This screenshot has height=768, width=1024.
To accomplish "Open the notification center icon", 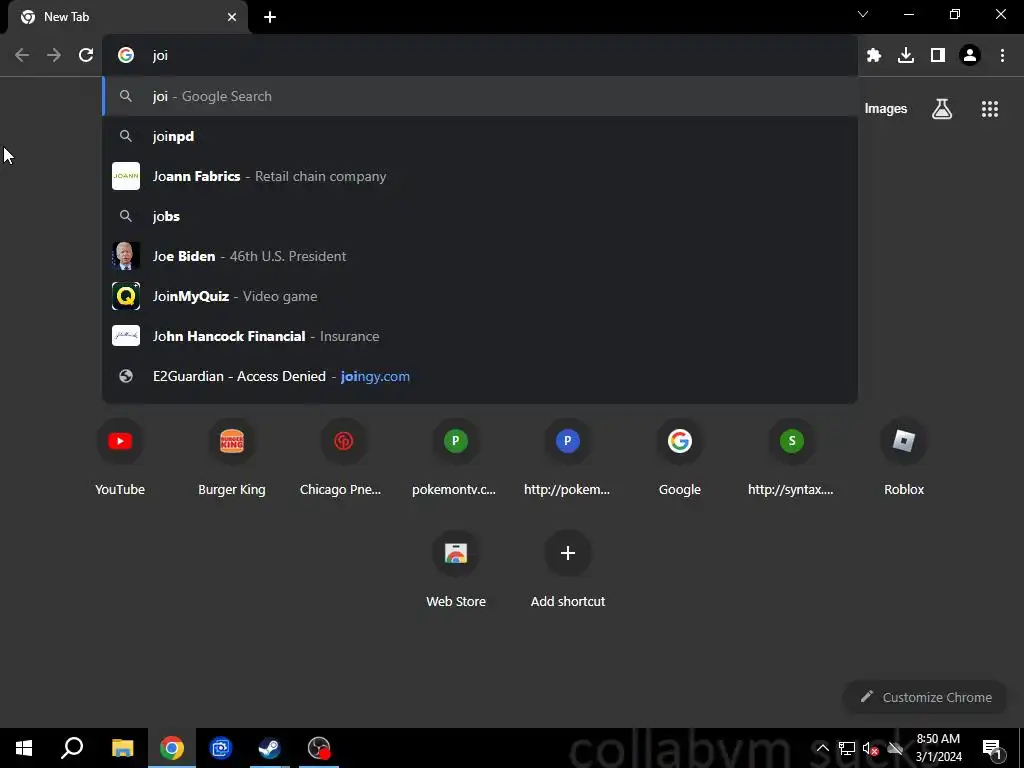I will click(991, 748).
